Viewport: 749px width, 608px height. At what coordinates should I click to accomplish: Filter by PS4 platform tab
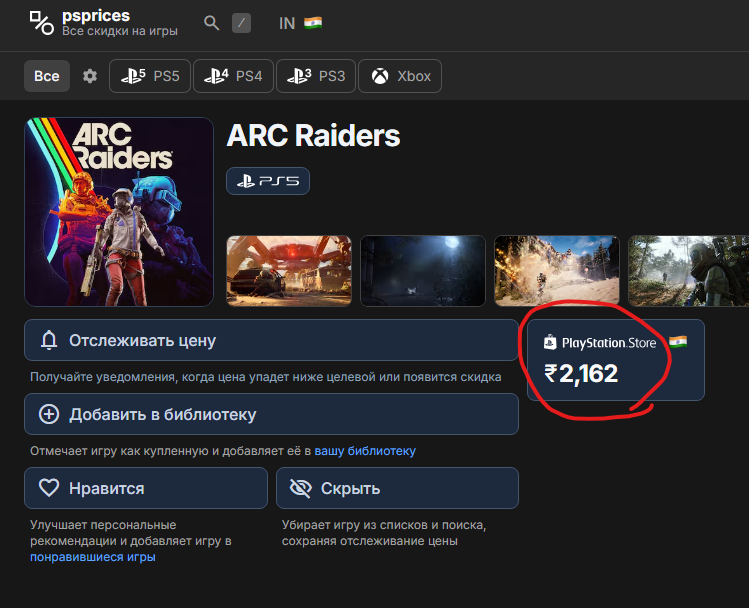click(233, 76)
